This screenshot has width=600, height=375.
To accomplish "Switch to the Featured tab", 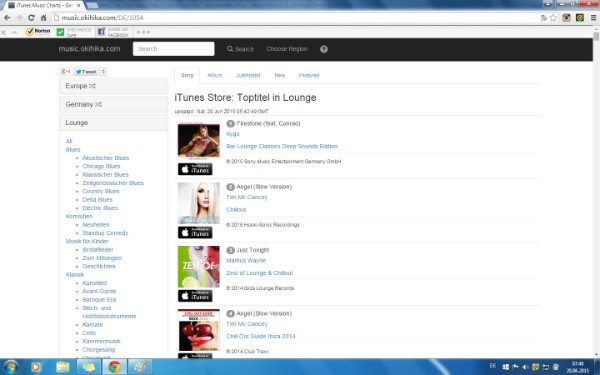I will 309,75.
